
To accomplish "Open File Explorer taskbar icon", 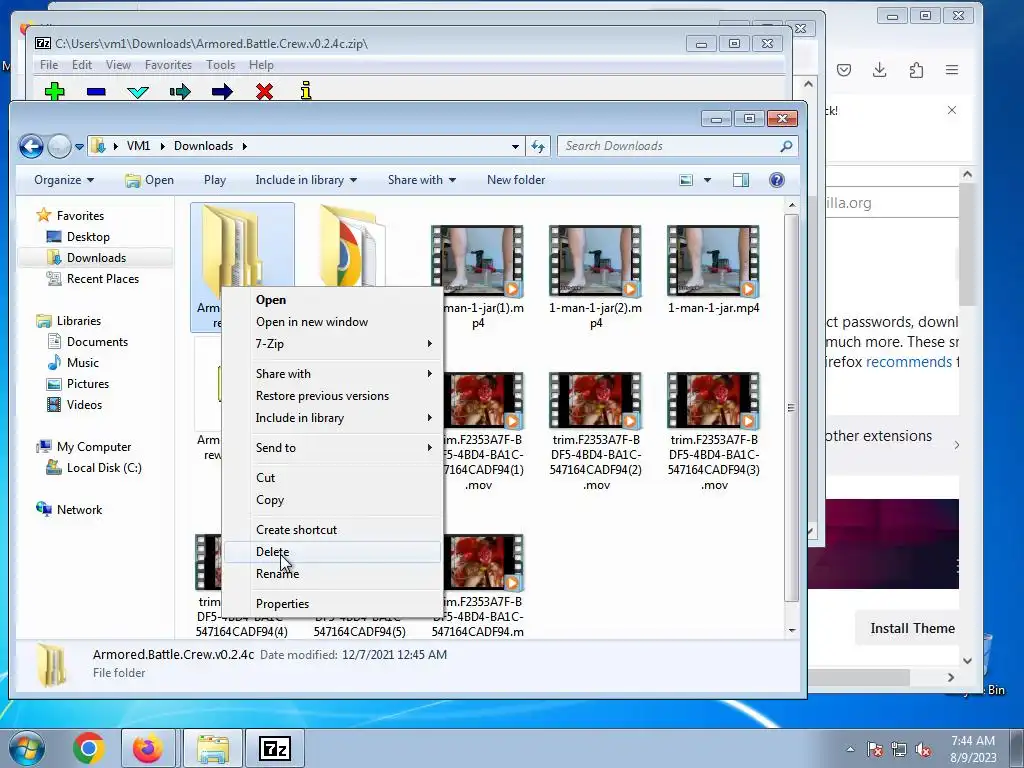I will 213,748.
